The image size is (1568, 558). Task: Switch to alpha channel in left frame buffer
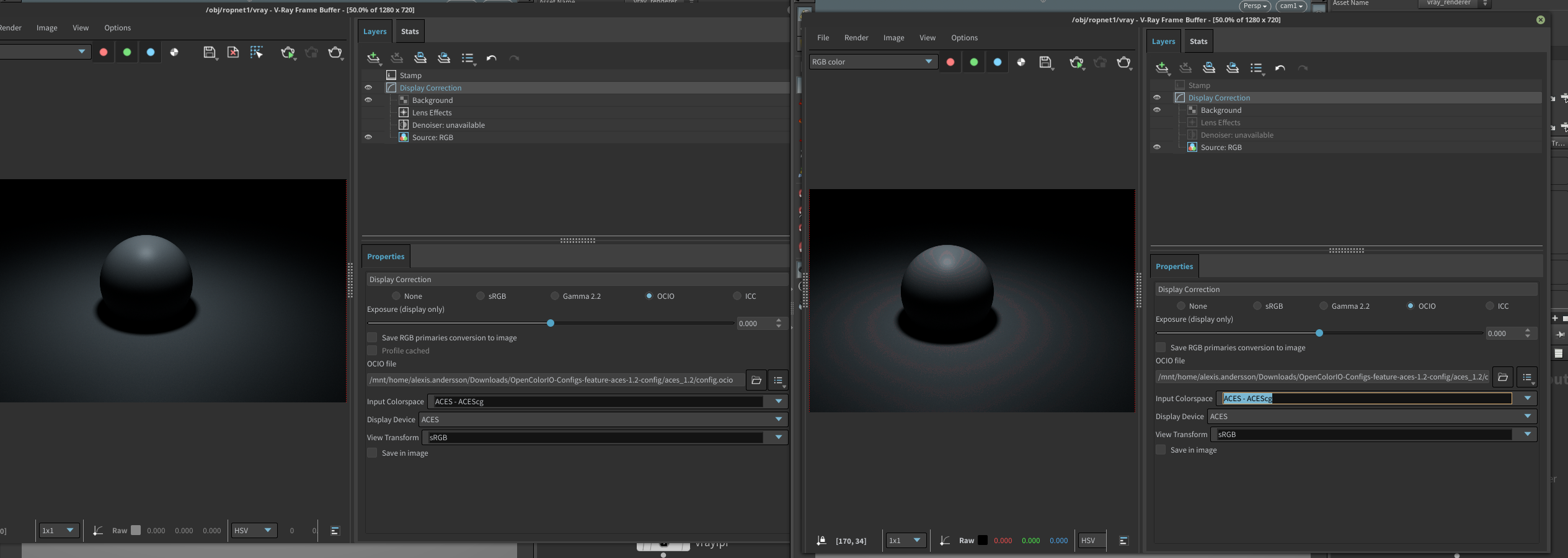point(174,52)
